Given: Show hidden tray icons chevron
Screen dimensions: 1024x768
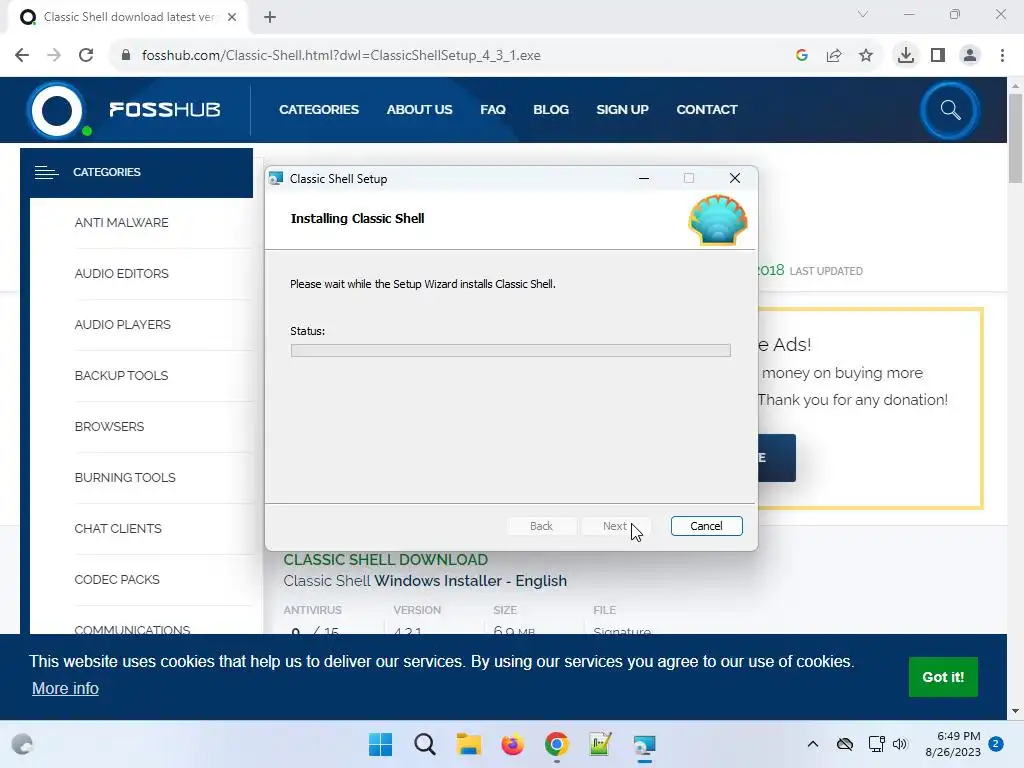Looking at the screenshot, I should tap(812, 744).
